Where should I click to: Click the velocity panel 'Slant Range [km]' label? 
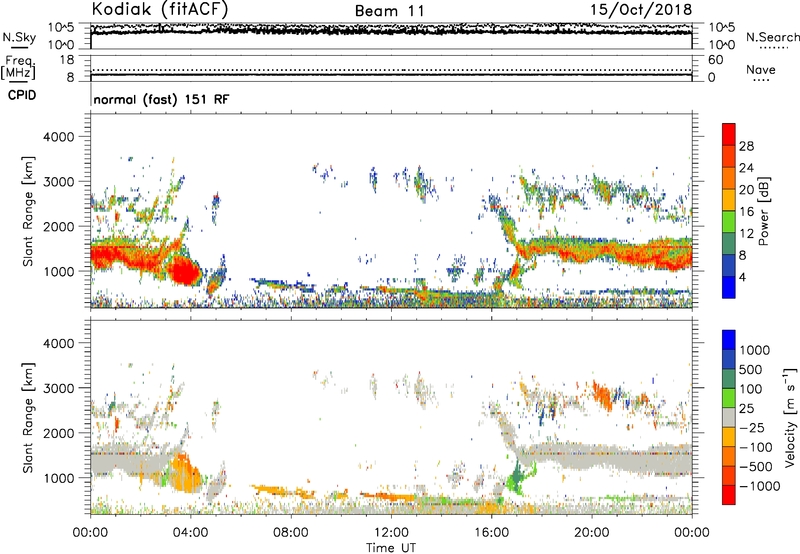pos(28,417)
